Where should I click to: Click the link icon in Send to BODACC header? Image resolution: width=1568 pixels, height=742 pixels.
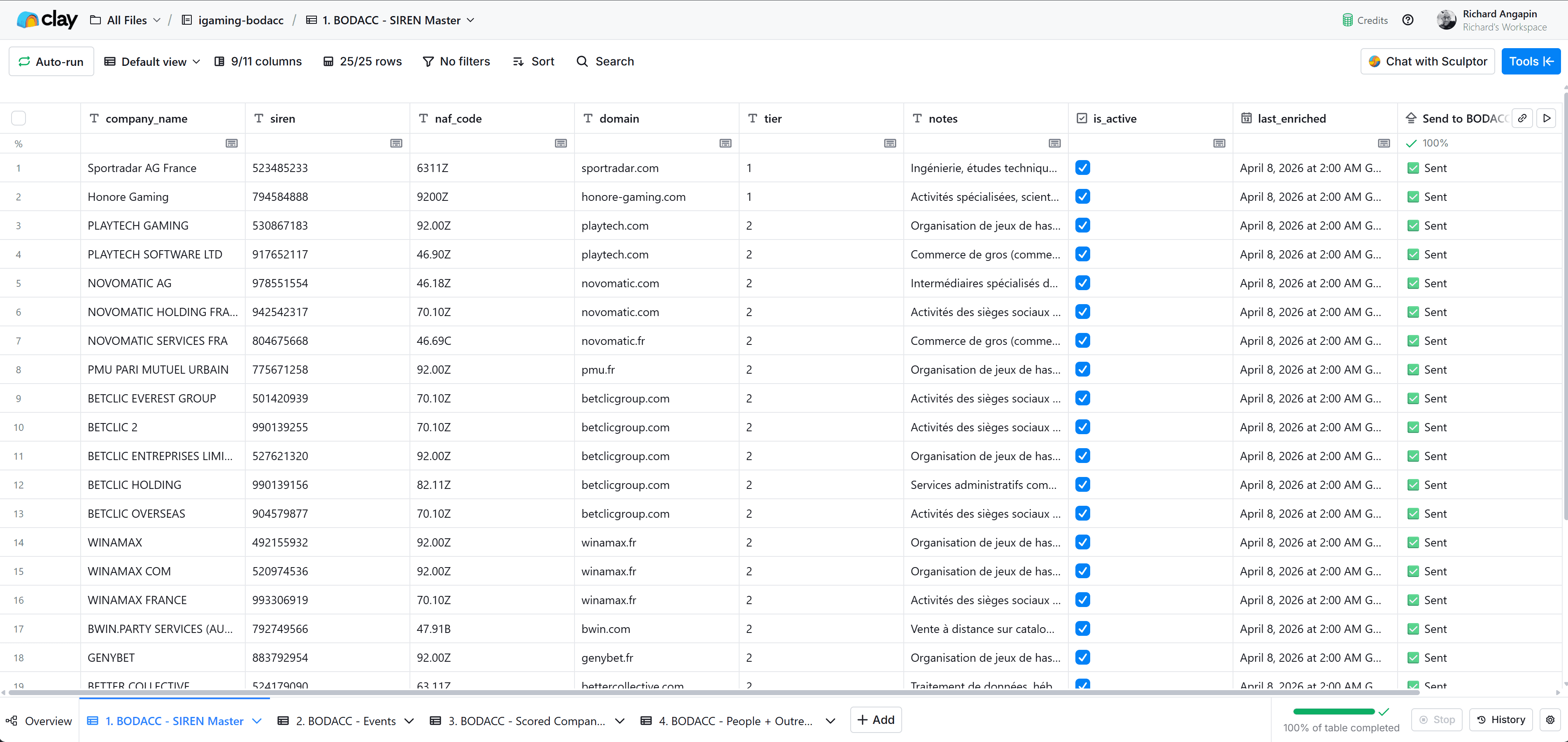point(1522,118)
